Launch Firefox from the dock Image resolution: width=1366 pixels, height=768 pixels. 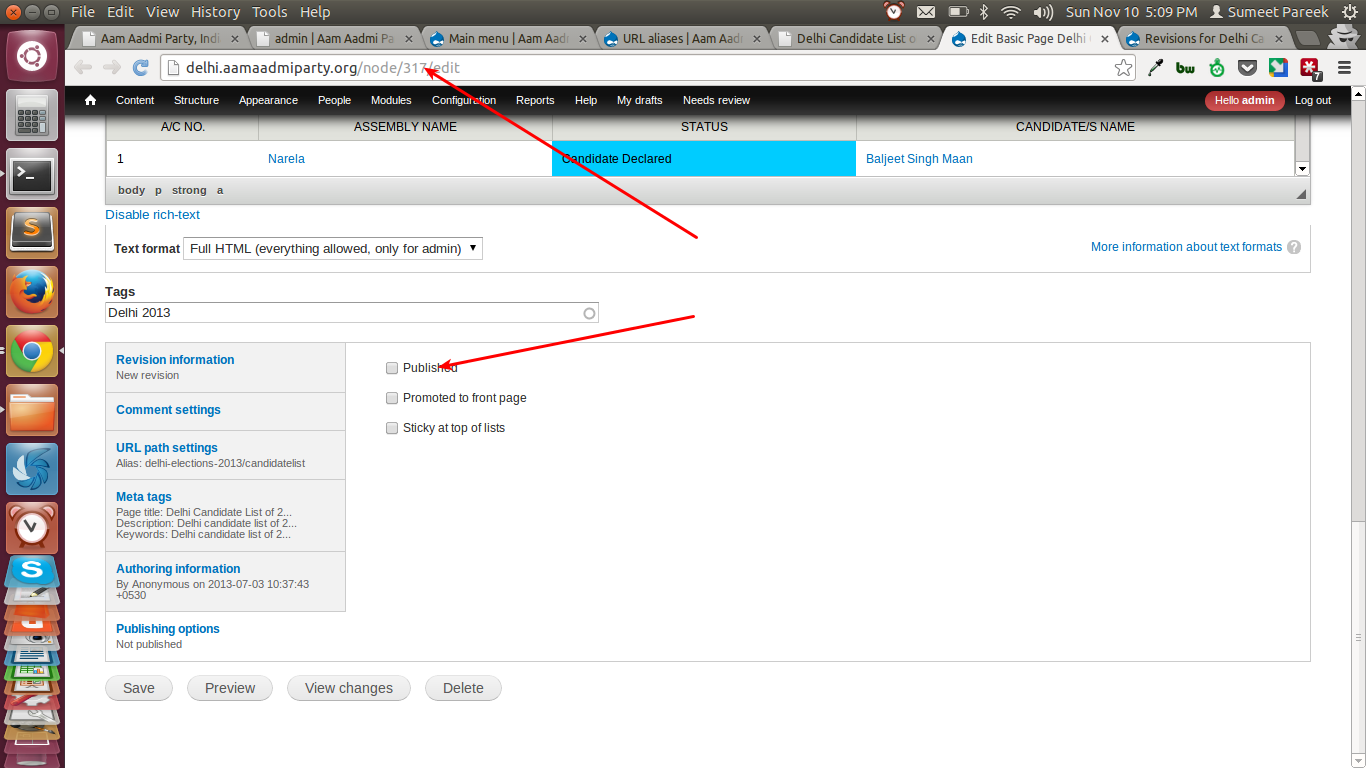click(32, 292)
